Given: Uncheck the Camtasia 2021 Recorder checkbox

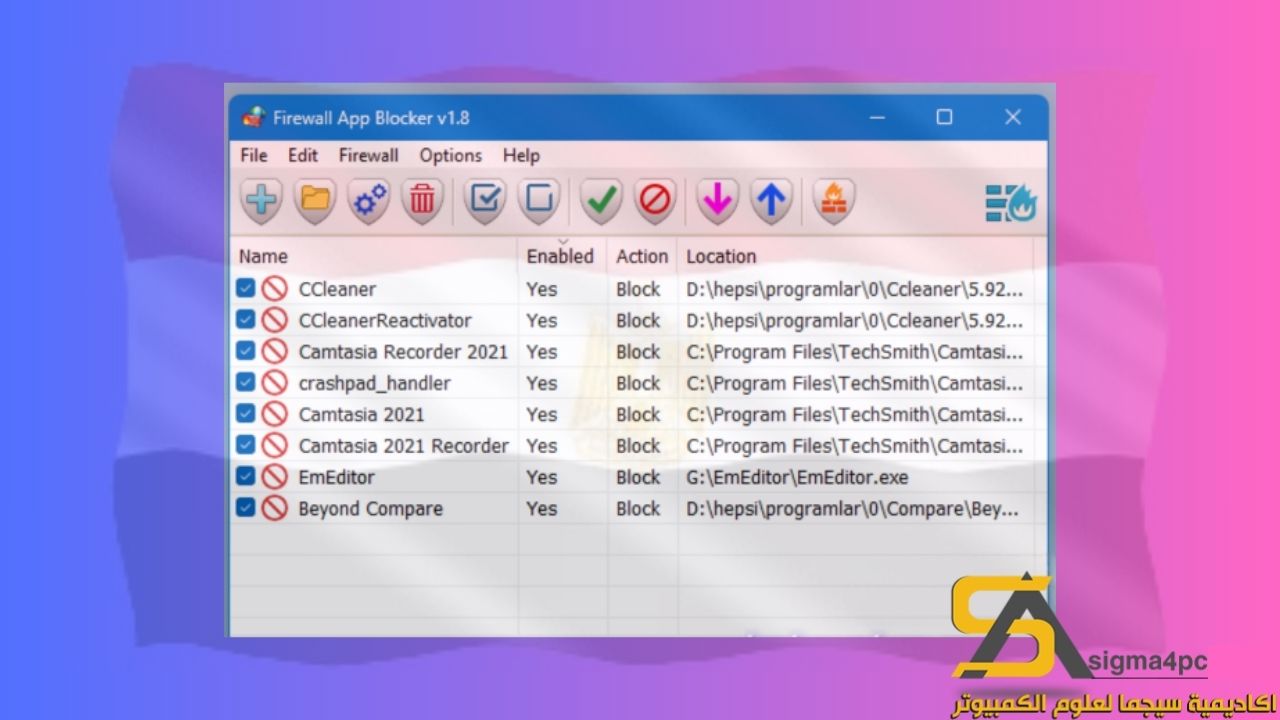Looking at the screenshot, I should tap(246, 445).
